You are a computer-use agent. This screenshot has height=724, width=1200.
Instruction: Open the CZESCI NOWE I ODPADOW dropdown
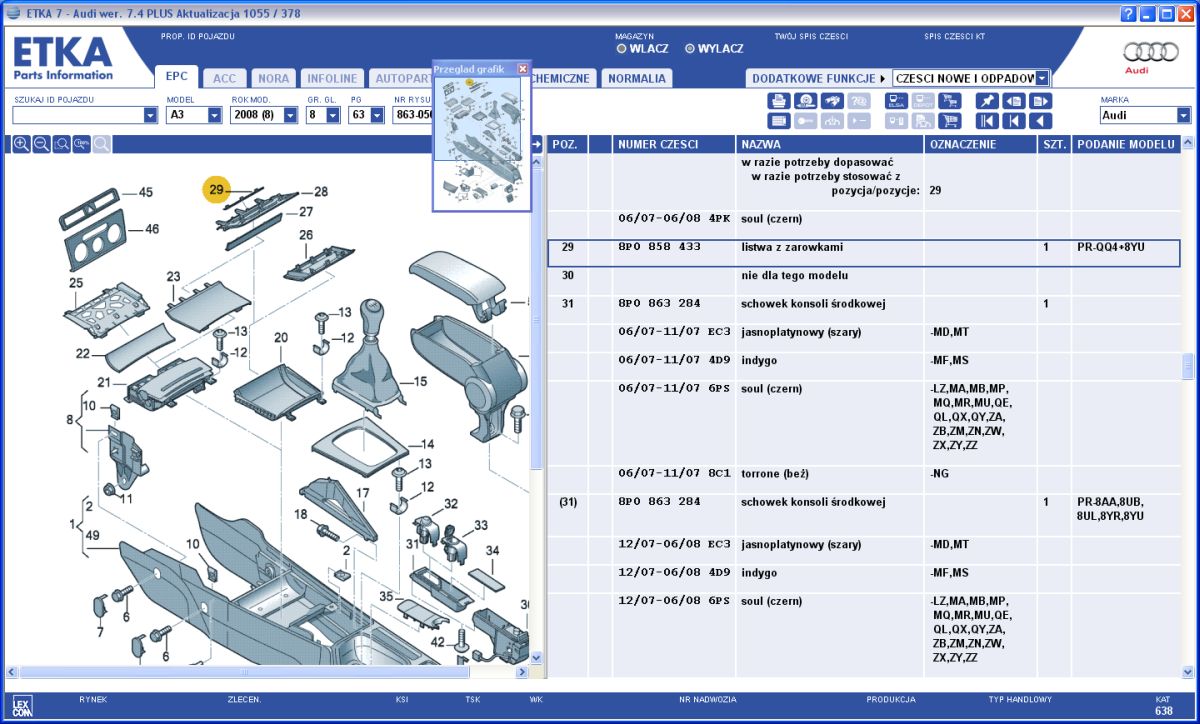pyautogui.click(x=1042, y=78)
